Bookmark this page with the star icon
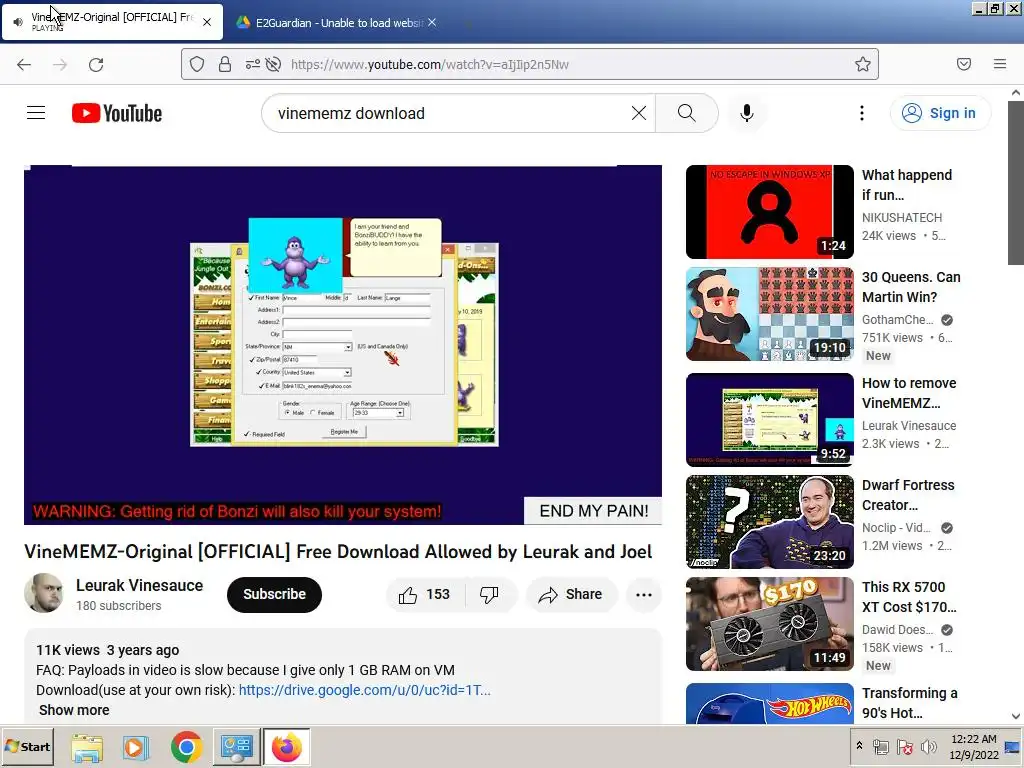This screenshot has width=1024, height=768. pos(863,64)
